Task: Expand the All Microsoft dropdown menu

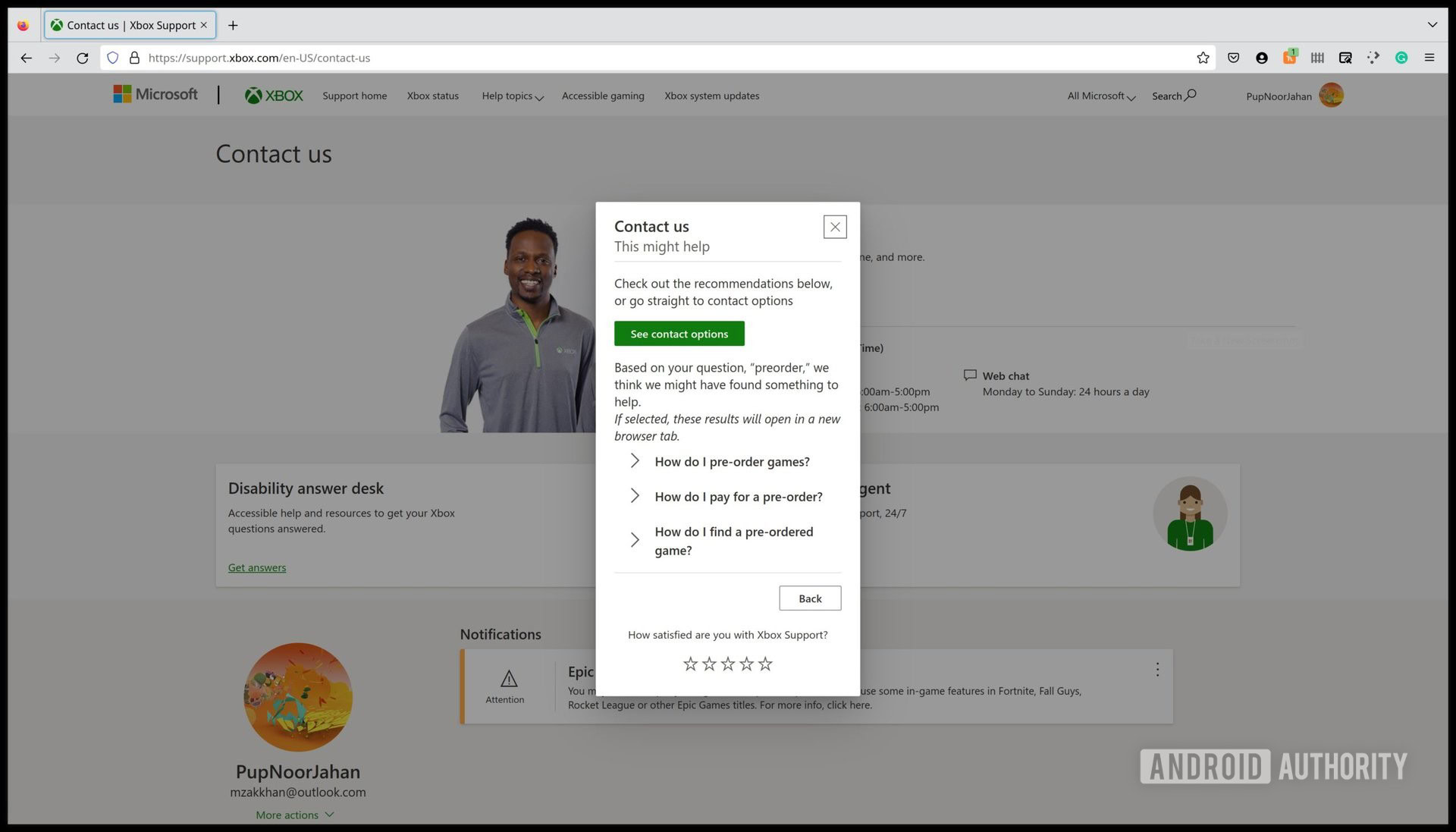Action: pos(1098,95)
